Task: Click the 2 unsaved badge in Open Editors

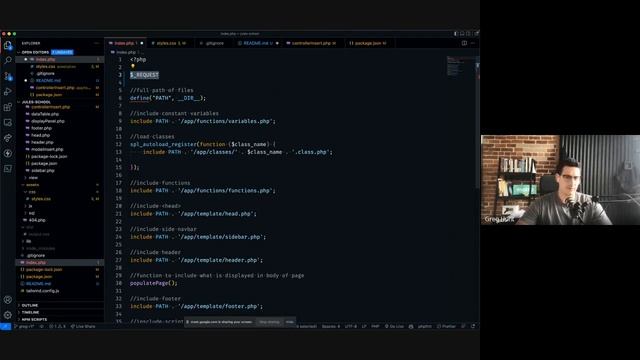Action: (62, 52)
